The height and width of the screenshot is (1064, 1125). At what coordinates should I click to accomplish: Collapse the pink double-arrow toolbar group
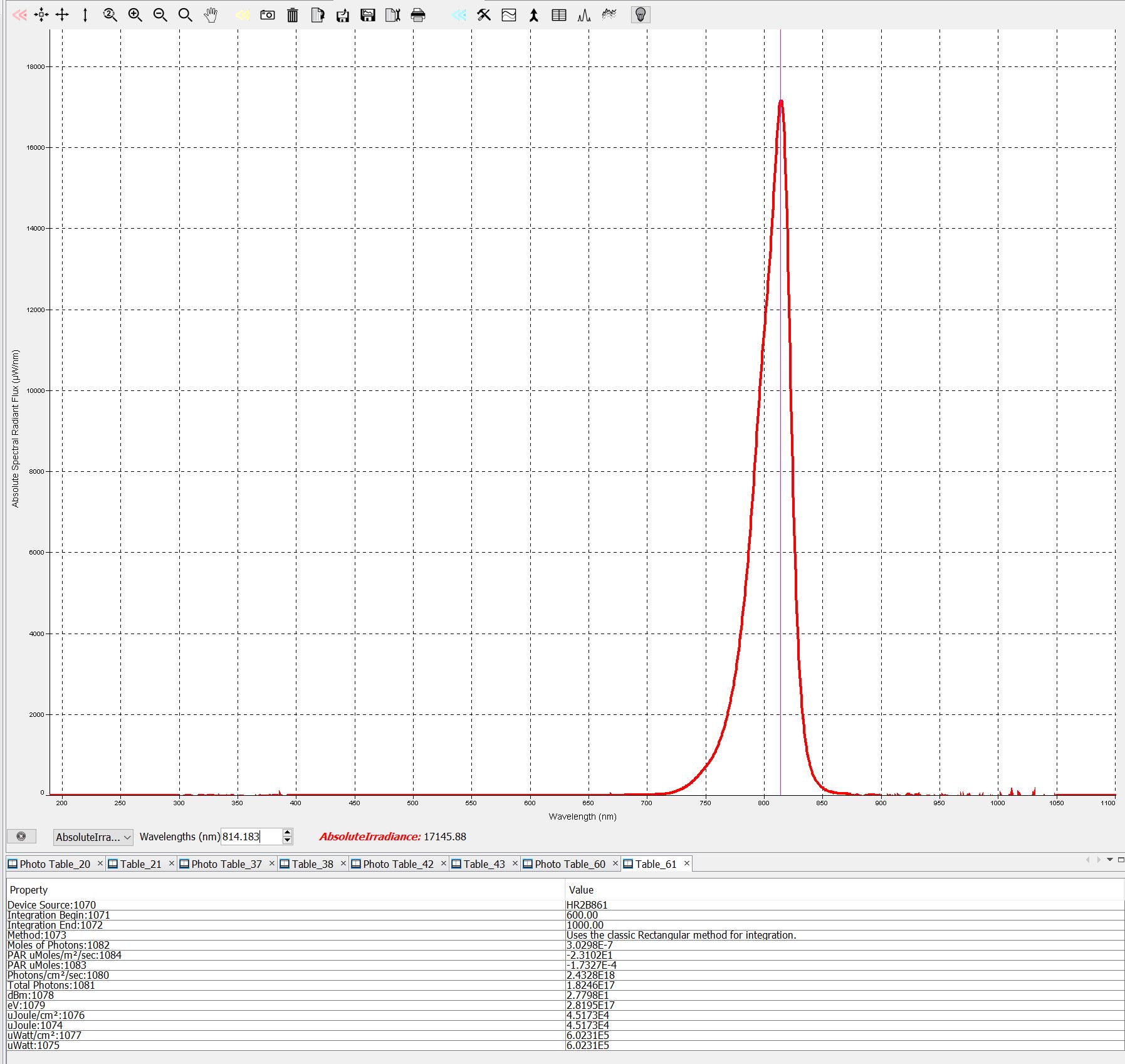[19, 15]
